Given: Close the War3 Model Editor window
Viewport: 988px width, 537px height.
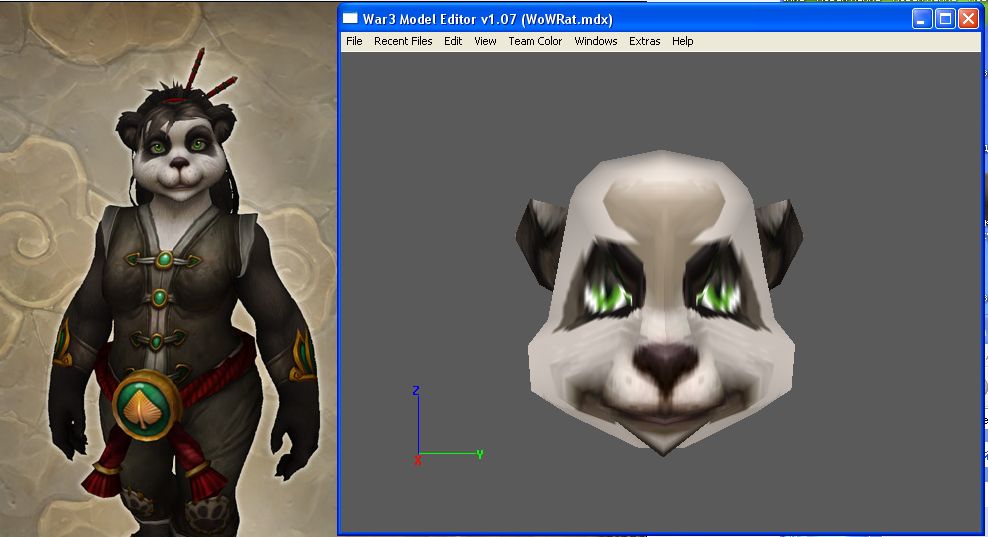Looking at the screenshot, I should pyautogui.click(x=968, y=18).
